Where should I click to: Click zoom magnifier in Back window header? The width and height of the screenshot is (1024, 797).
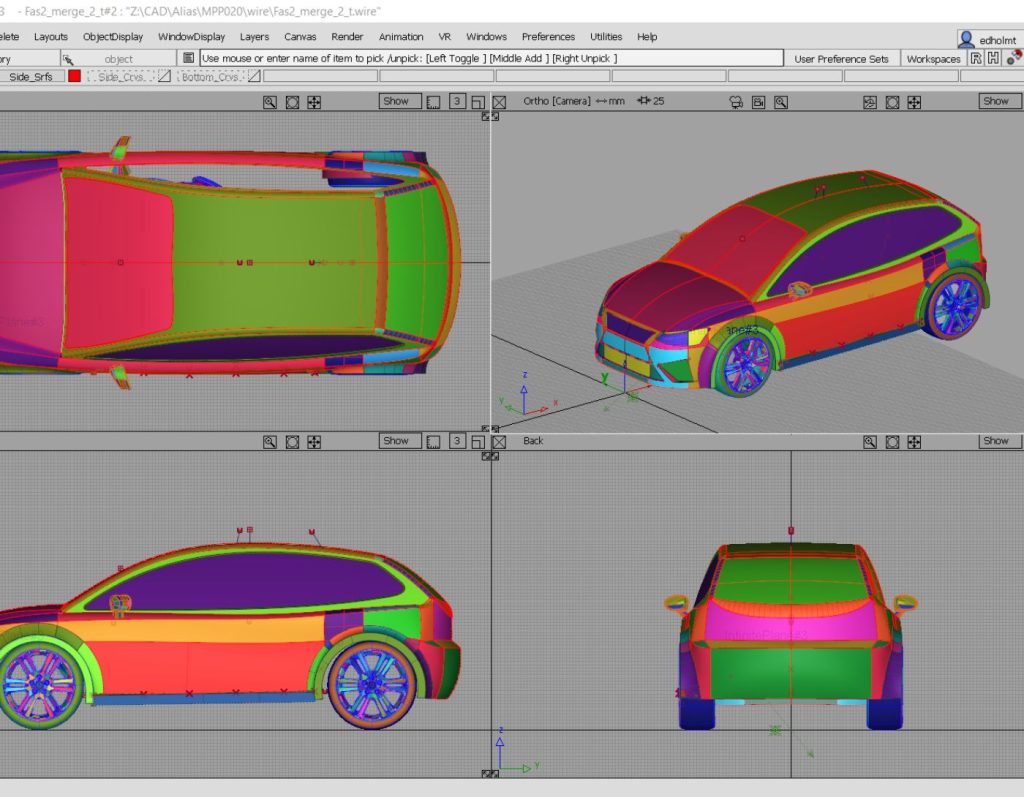(870, 442)
